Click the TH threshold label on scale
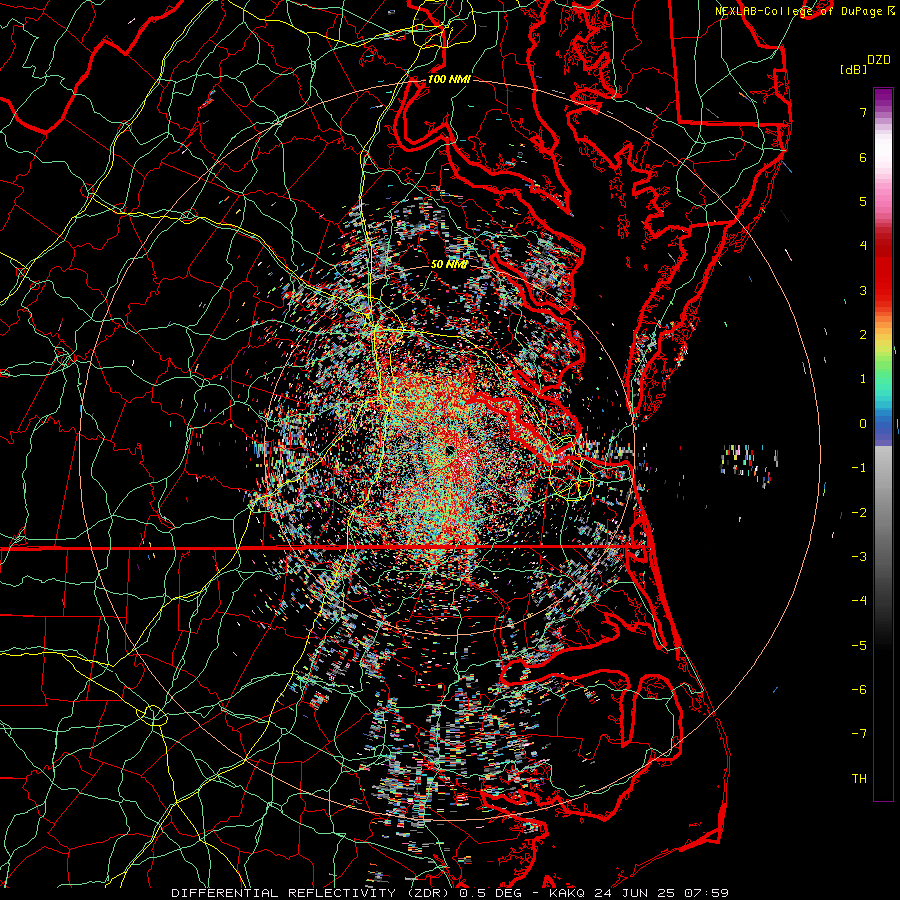This screenshot has width=900, height=900. (859, 778)
